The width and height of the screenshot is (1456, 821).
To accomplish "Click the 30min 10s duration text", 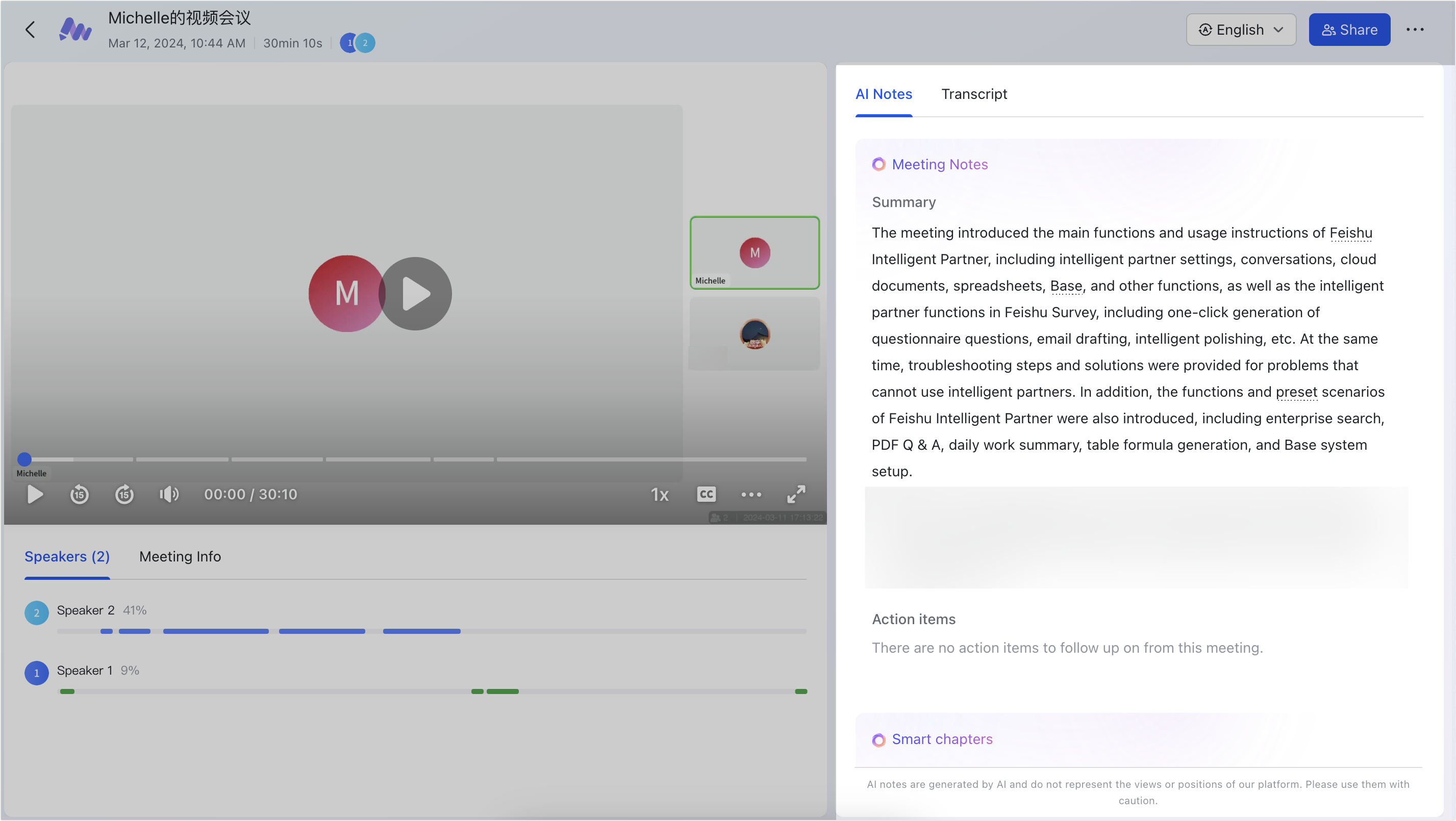I will click(x=293, y=43).
